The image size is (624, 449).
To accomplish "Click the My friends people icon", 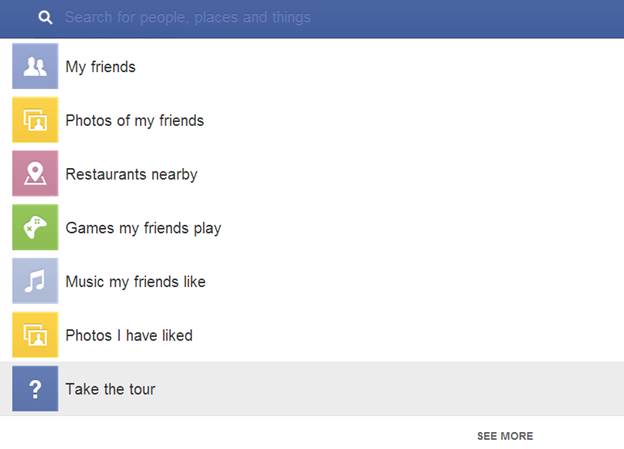I will pyautogui.click(x=35, y=66).
